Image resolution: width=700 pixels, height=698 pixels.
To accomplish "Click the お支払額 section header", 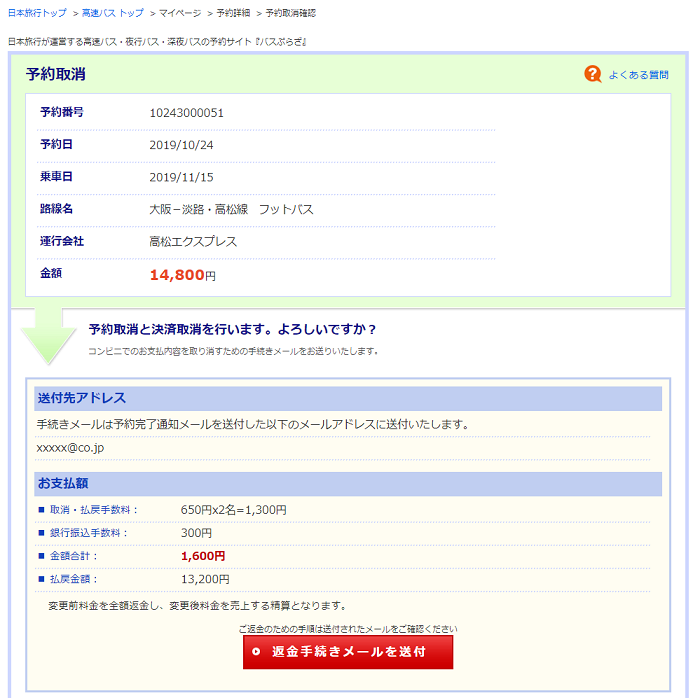I will point(347,484).
